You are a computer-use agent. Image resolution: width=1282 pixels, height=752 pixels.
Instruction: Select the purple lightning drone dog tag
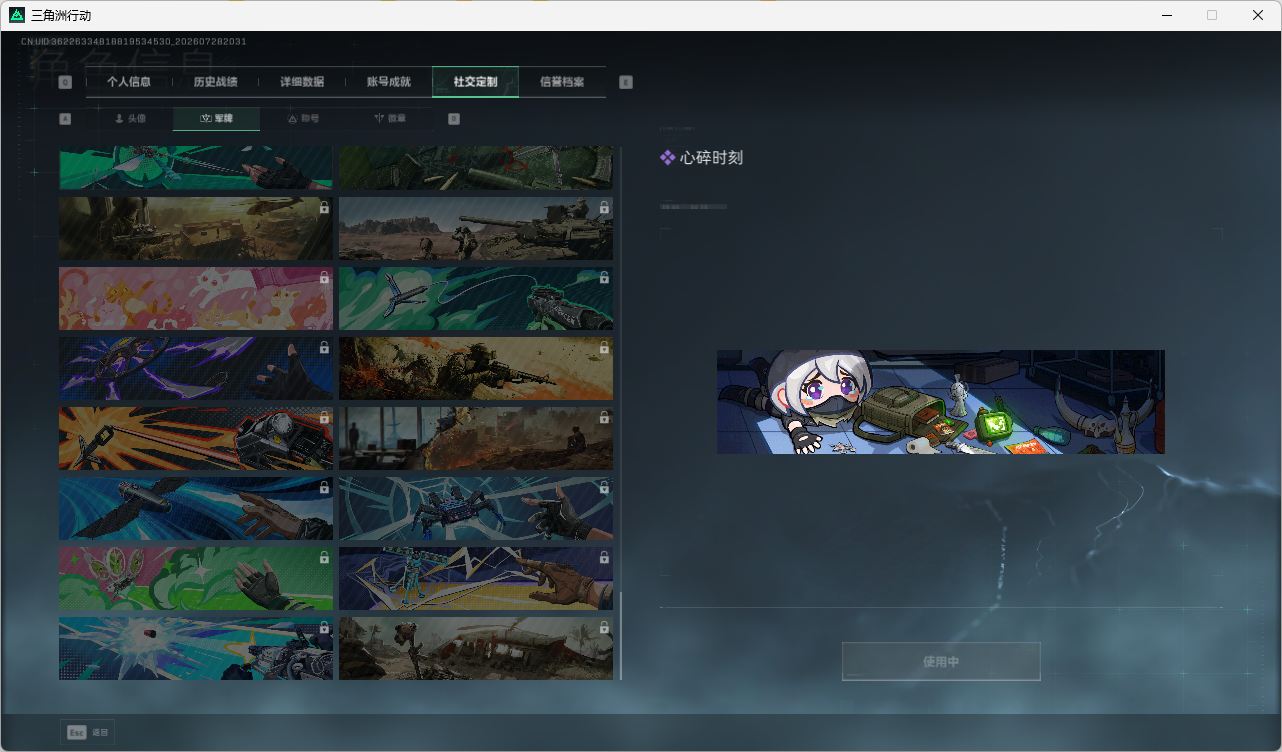pos(196,368)
